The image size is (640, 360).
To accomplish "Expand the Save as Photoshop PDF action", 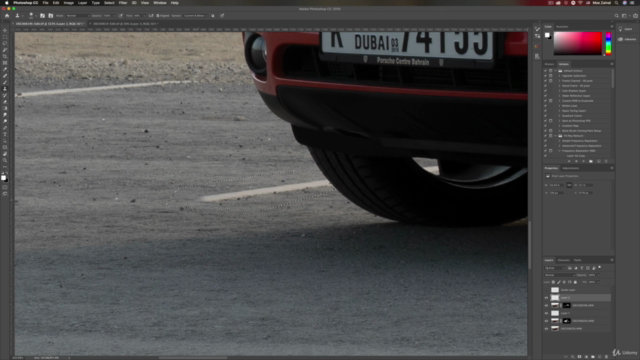I will point(560,121).
